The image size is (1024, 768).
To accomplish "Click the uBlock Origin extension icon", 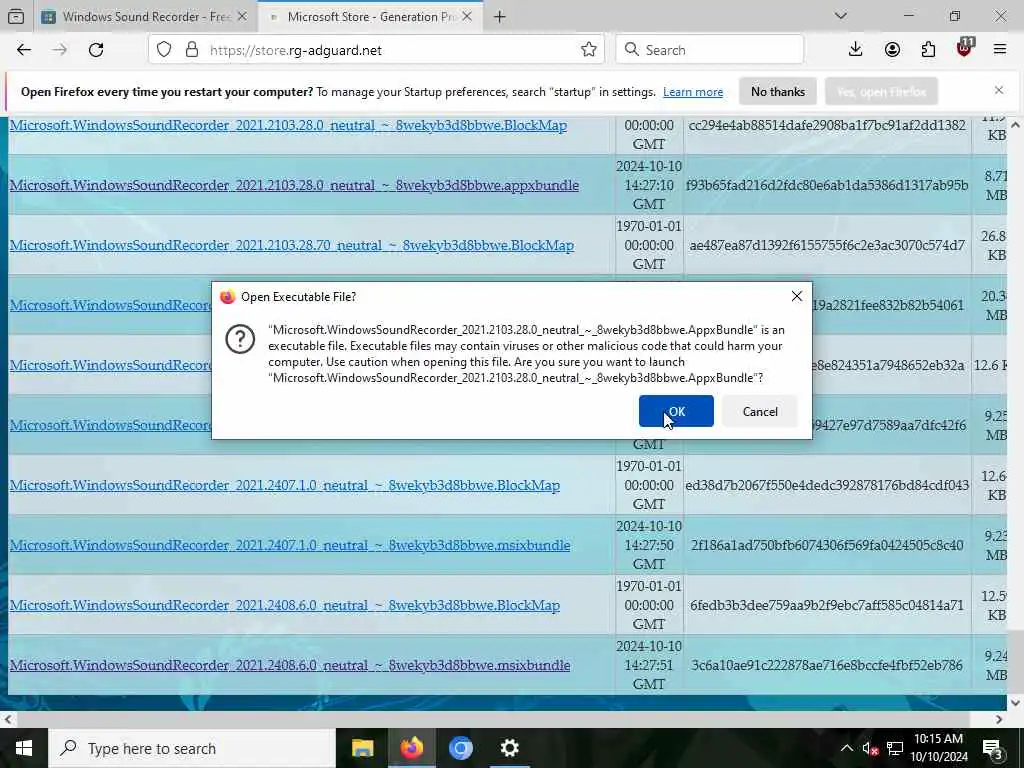I will [x=964, y=48].
